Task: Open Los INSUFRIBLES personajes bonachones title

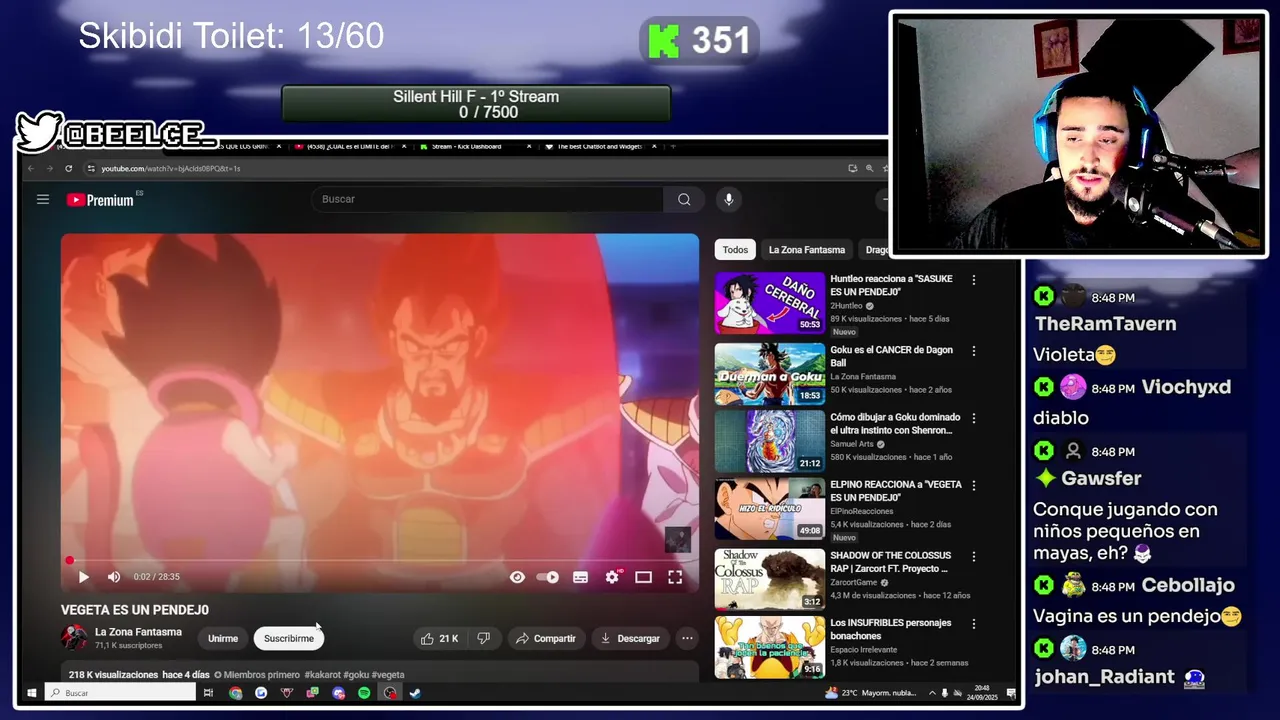Action: pyautogui.click(x=890, y=629)
